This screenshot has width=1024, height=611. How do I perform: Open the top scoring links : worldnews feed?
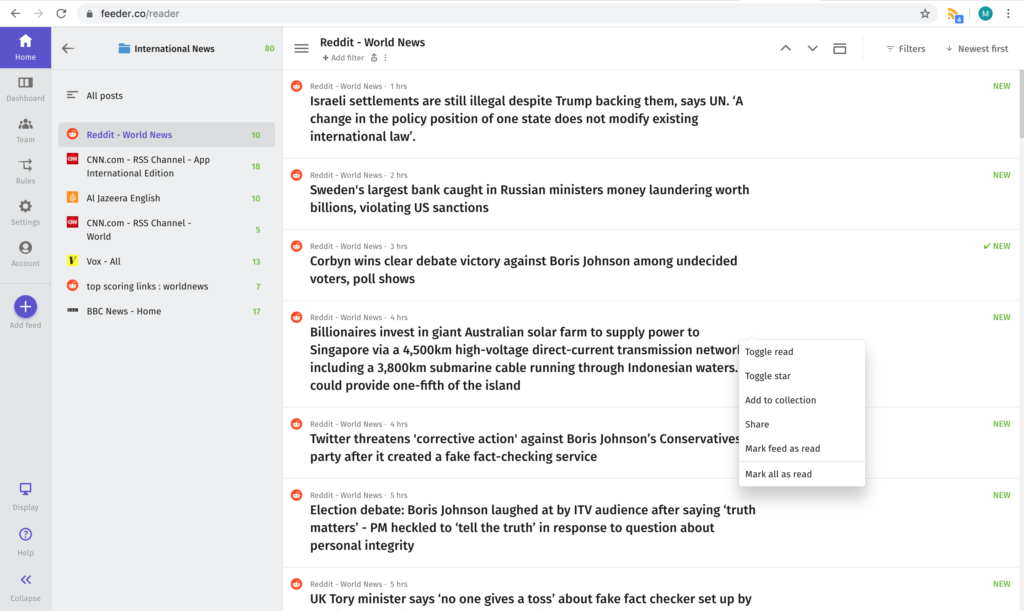[x=167, y=286]
